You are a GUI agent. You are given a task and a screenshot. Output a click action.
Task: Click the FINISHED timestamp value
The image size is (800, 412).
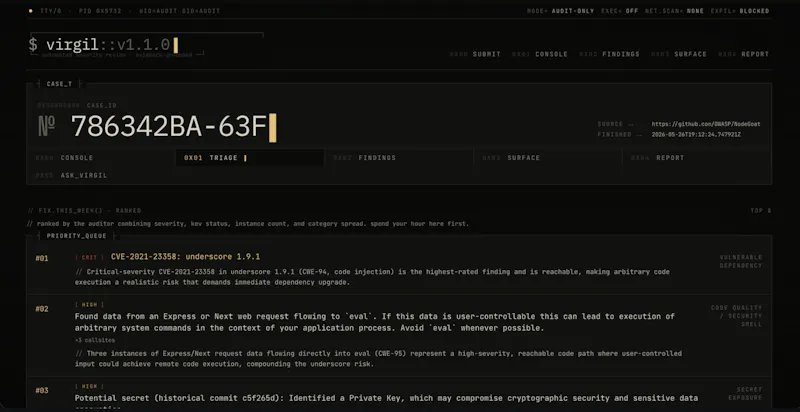696,135
